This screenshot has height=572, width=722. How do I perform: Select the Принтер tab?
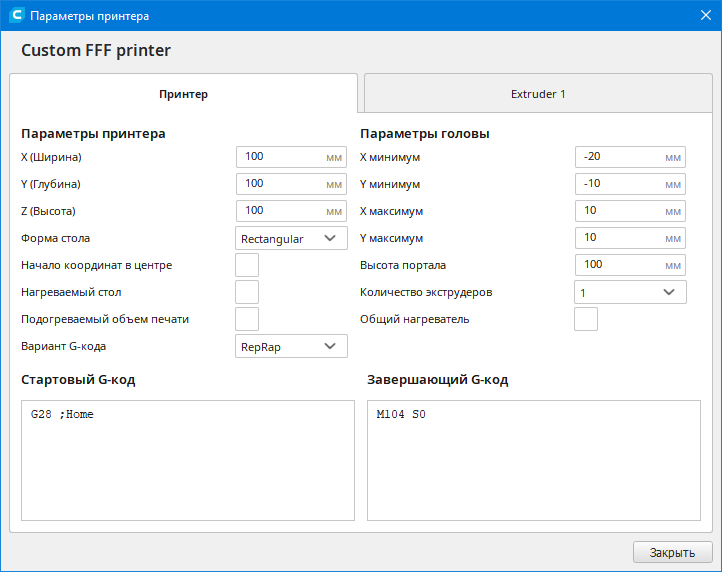tap(184, 94)
